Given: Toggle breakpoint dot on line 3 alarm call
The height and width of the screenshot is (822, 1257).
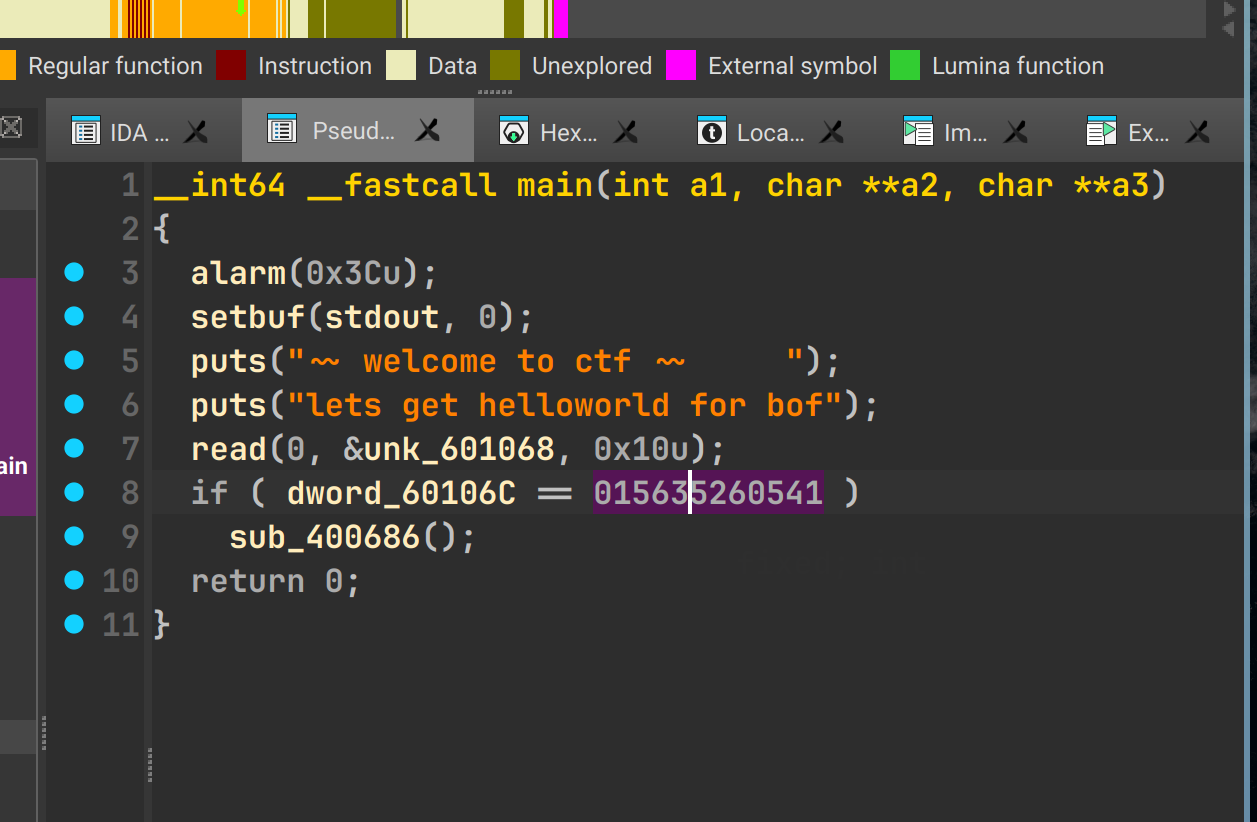Looking at the screenshot, I should pos(74,272).
